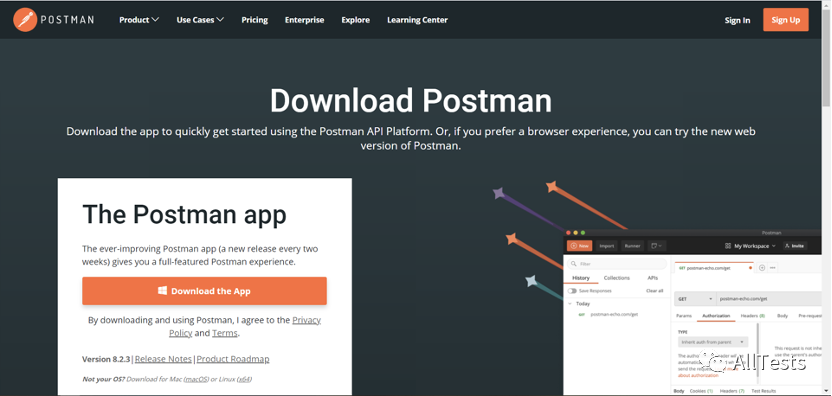Click the Postman logo in the header
Viewport: 832px width, 396px height.
pyautogui.click(x=53, y=20)
